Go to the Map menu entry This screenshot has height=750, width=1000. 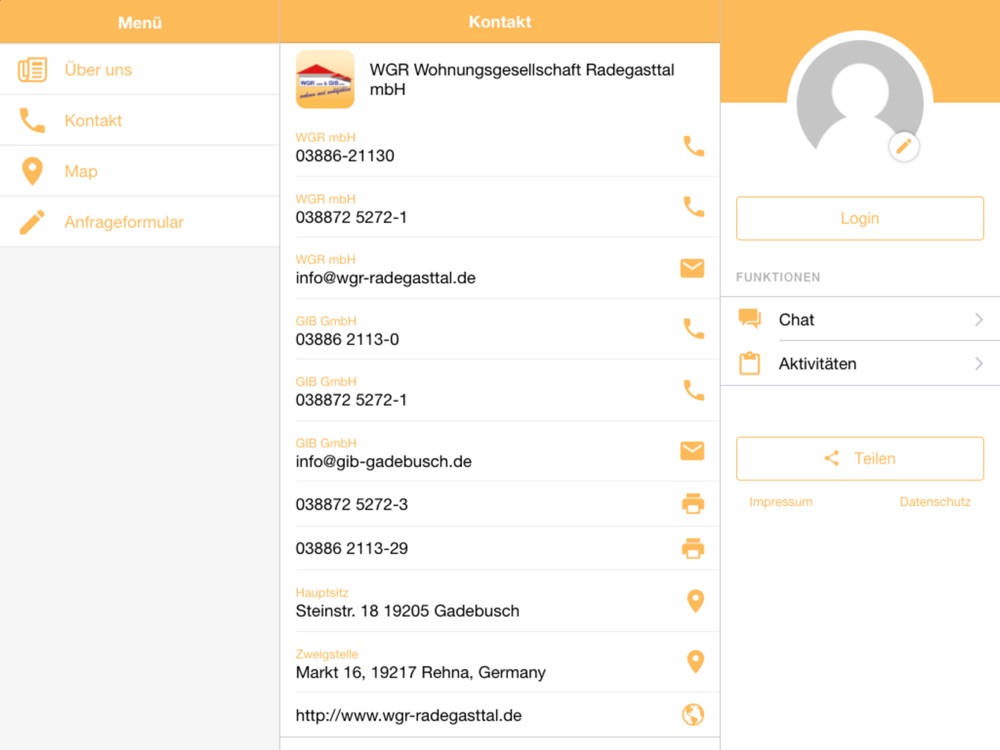click(x=140, y=171)
